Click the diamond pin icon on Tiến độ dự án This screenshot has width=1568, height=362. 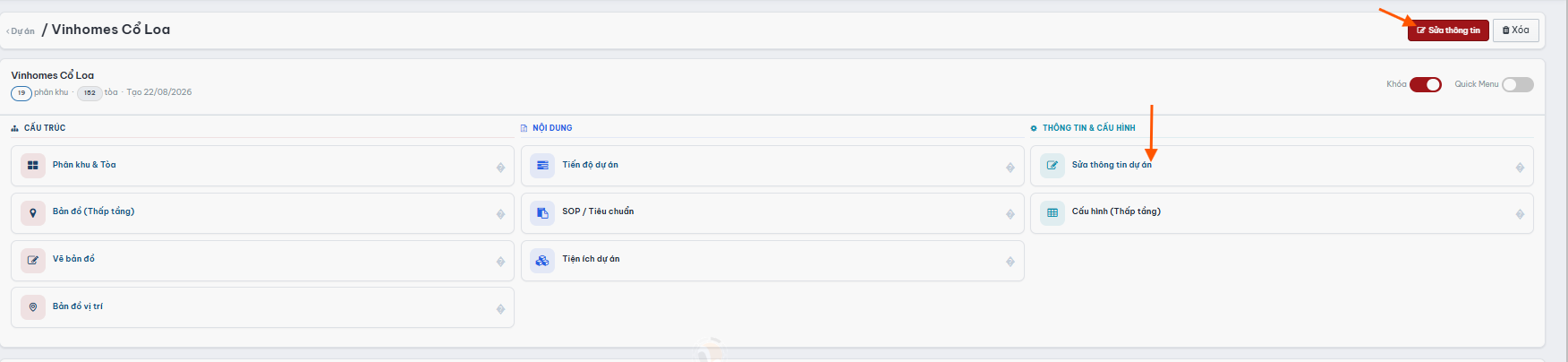pyautogui.click(x=1010, y=168)
